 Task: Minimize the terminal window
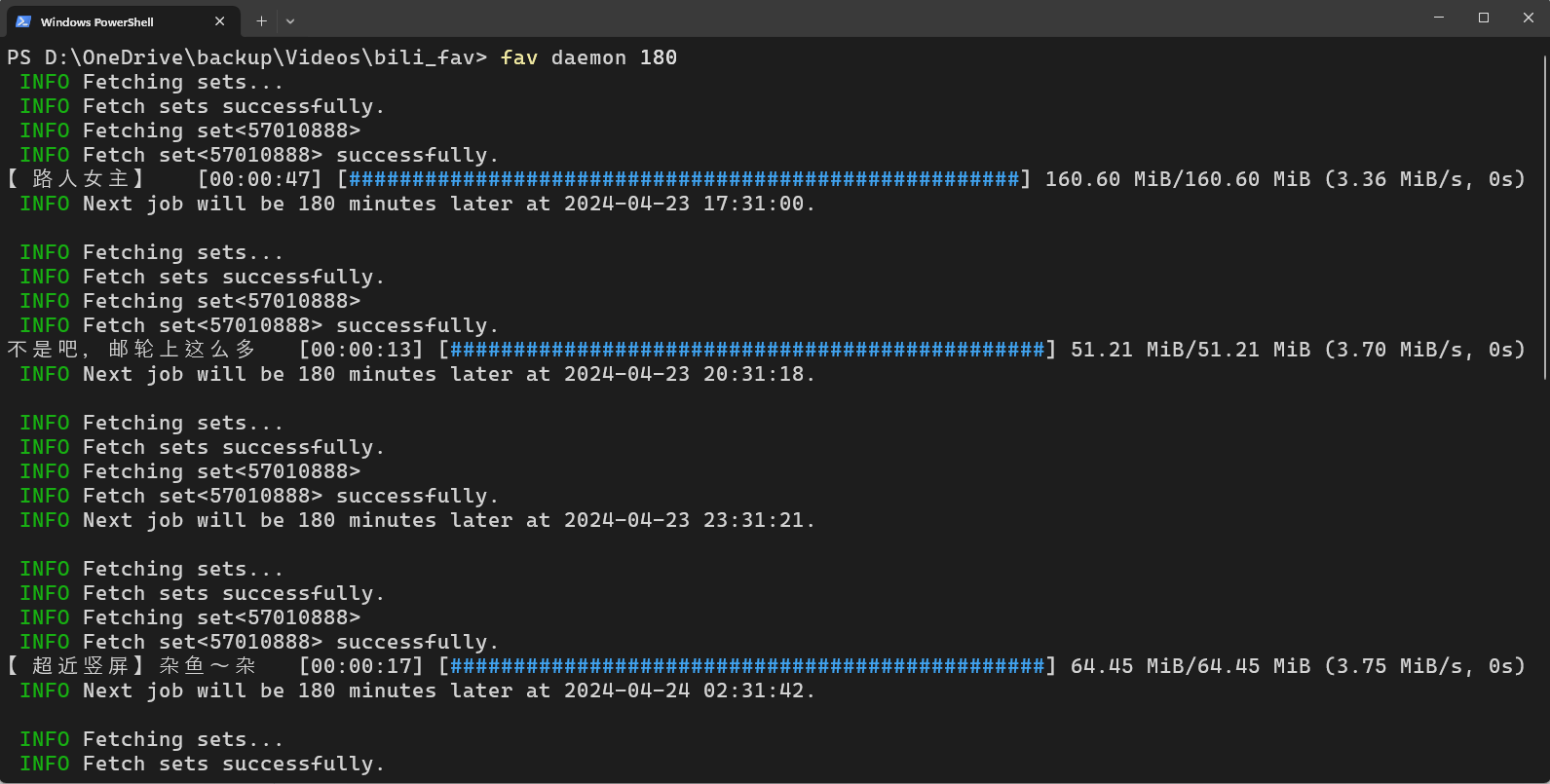(x=1439, y=18)
